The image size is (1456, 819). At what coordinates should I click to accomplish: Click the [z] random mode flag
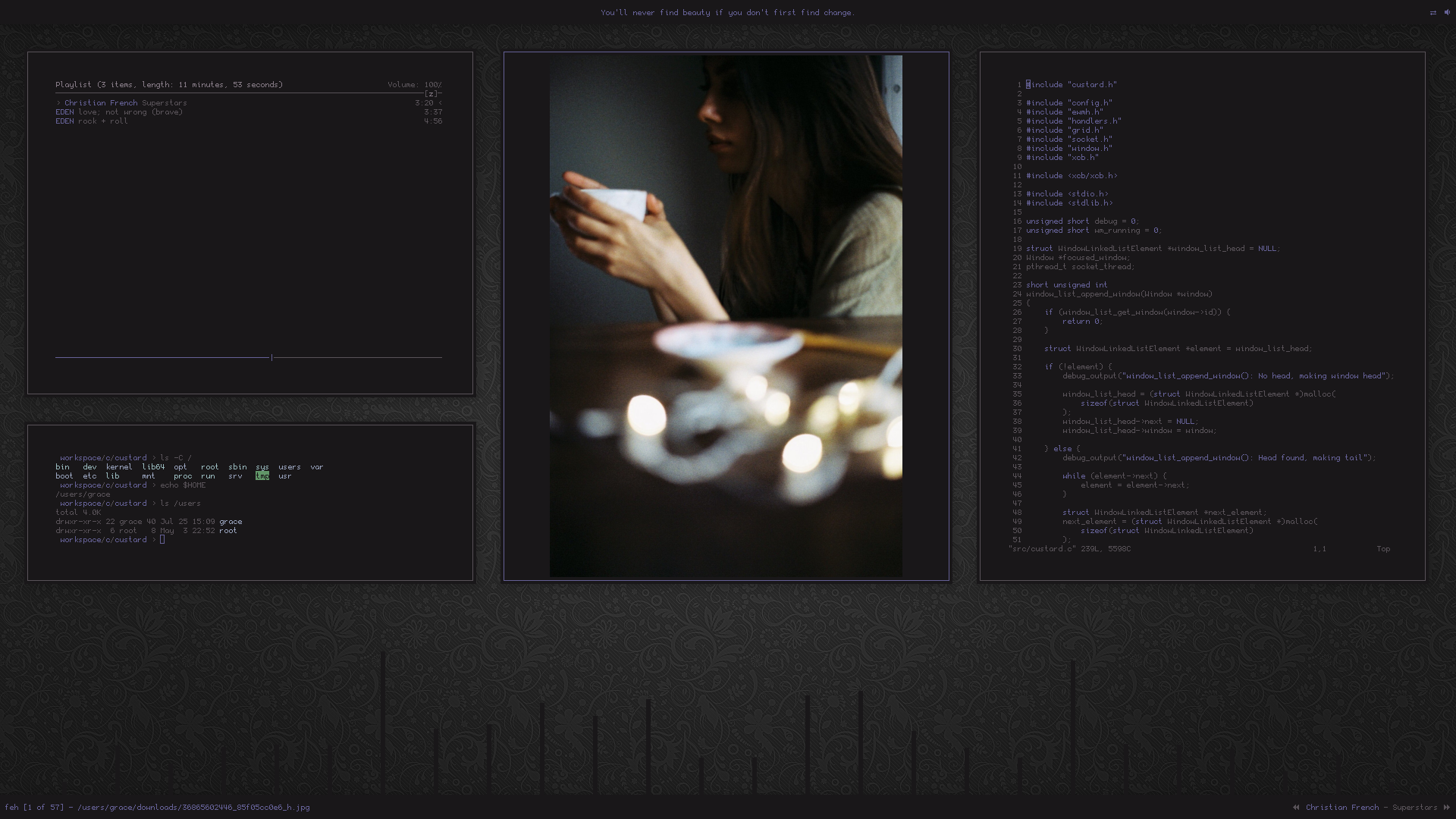[x=431, y=94]
